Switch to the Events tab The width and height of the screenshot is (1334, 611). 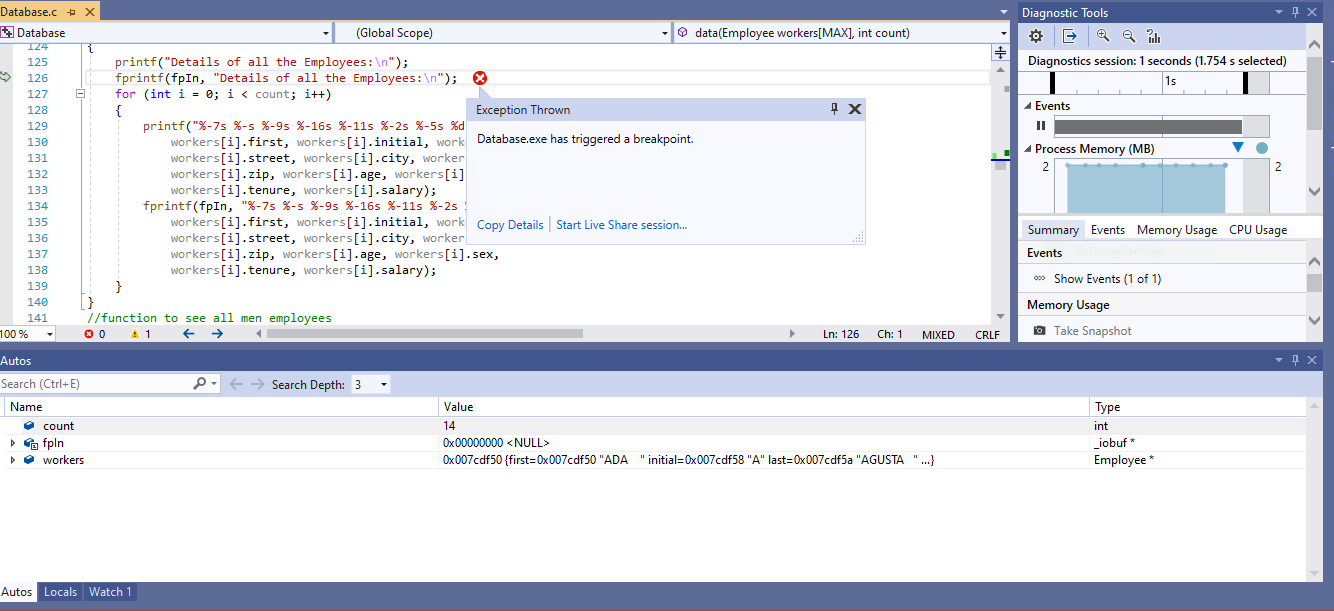pos(1107,230)
